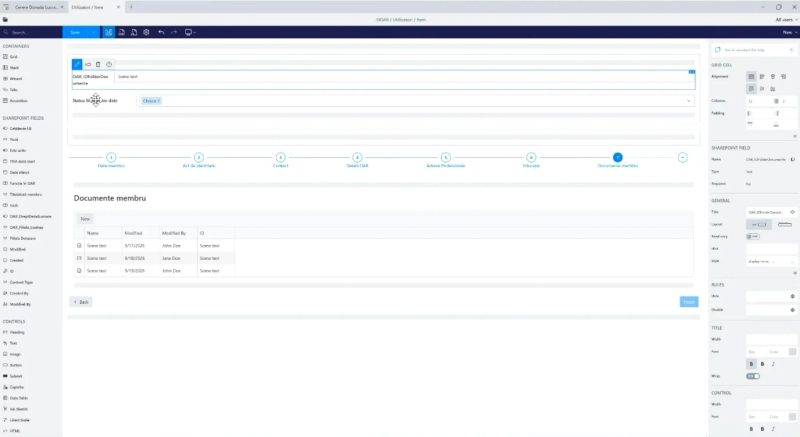
Task: Open form settings gear in top toolbar
Action: 146,32
